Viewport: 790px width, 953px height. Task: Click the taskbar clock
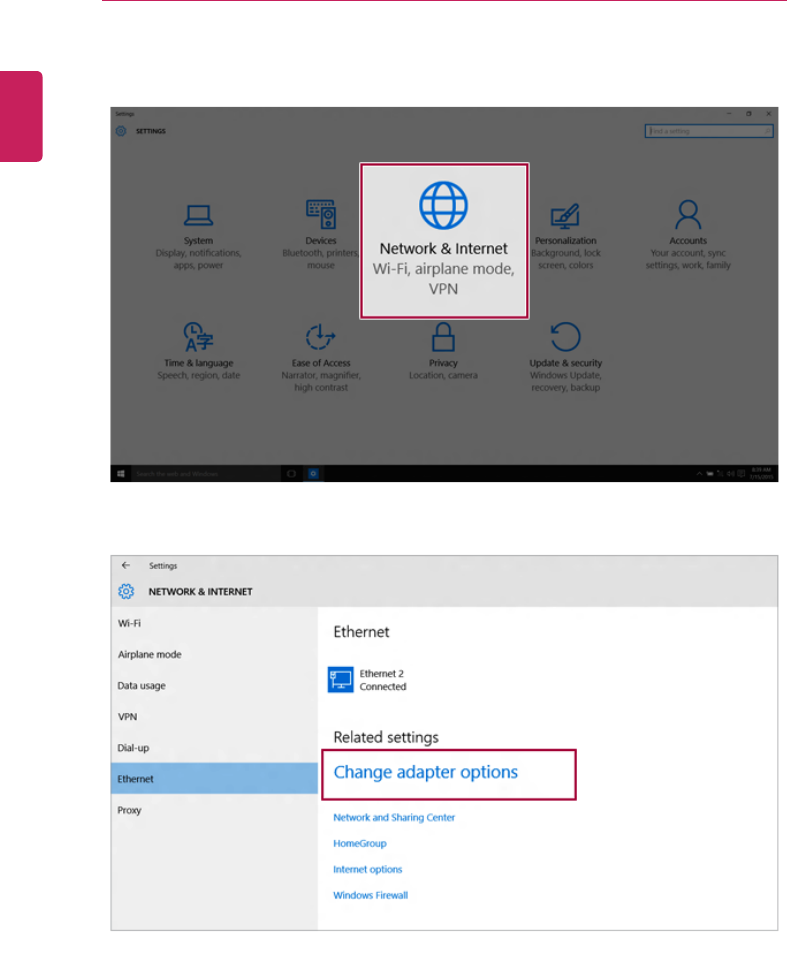[761, 473]
